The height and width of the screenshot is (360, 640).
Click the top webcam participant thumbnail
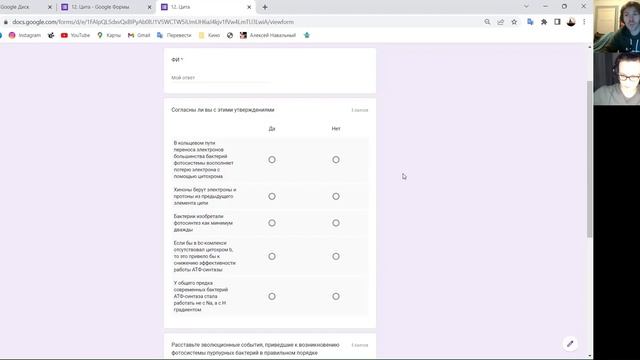617,26
